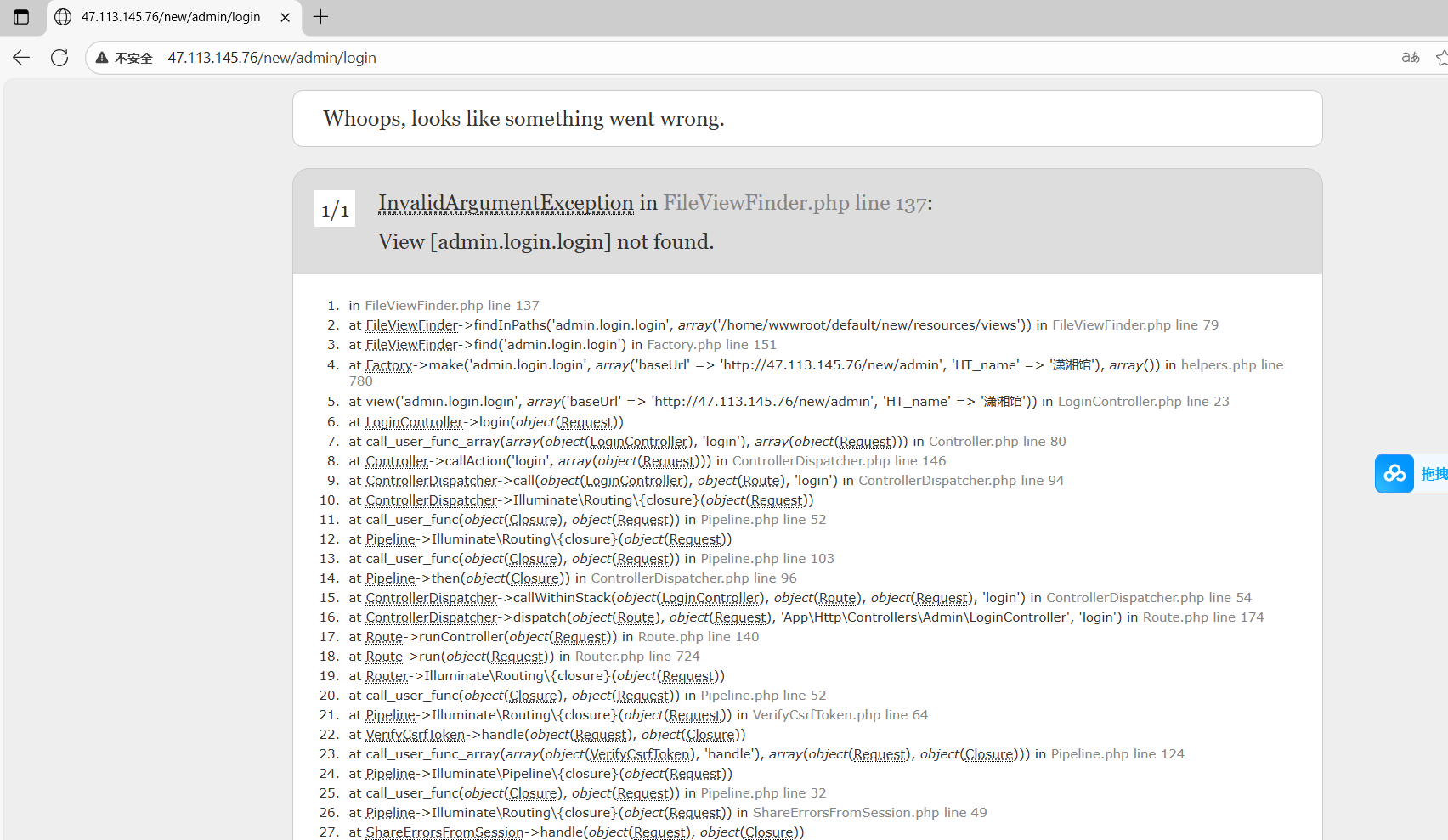This screenshot has width=1448, height=840.
Task: Open a new tab with plus button
Action: [320, 17]
